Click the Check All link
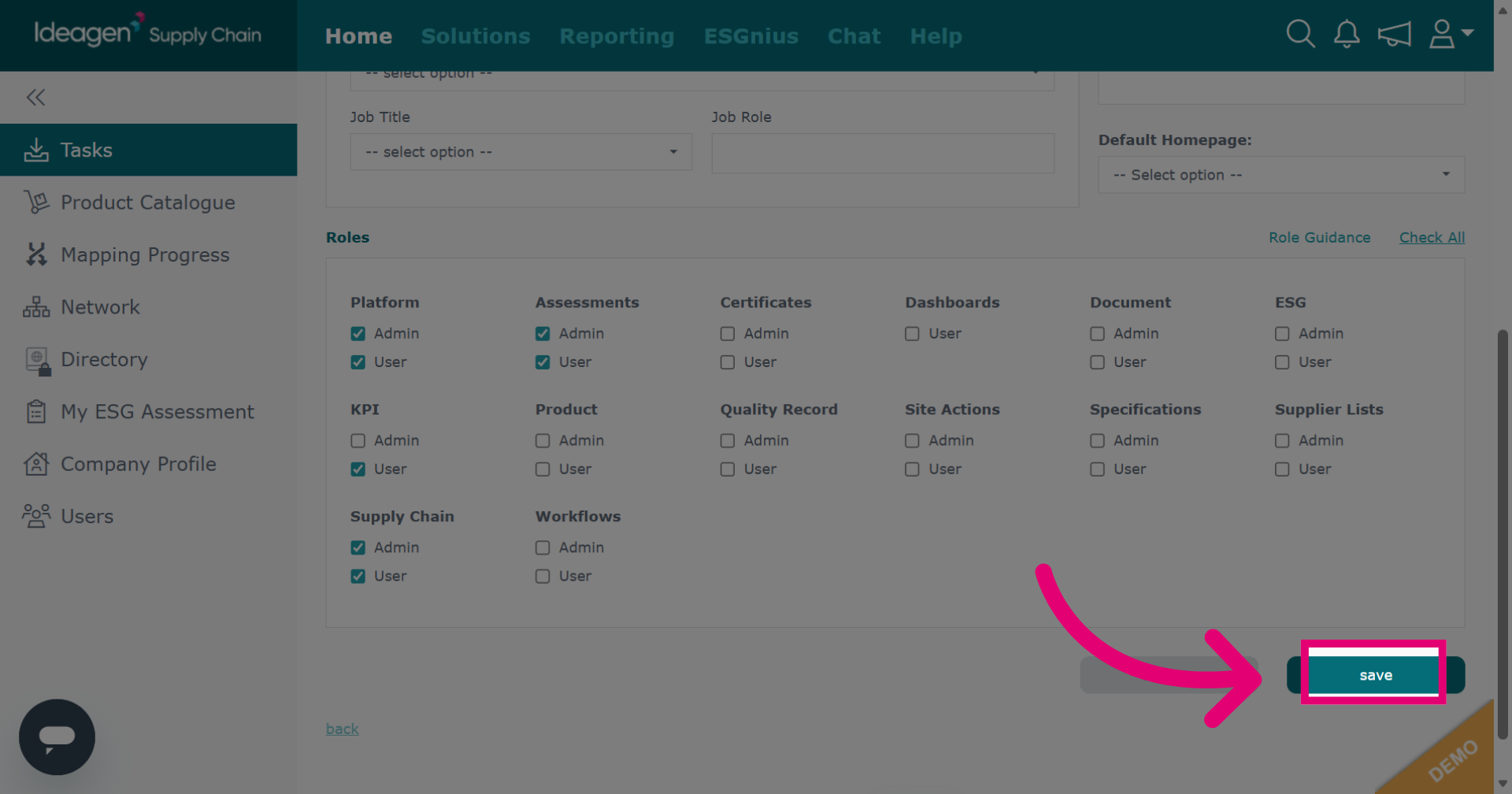Screen dimensions: 1512x794 pyautogui.click(x=1432, y=237)
